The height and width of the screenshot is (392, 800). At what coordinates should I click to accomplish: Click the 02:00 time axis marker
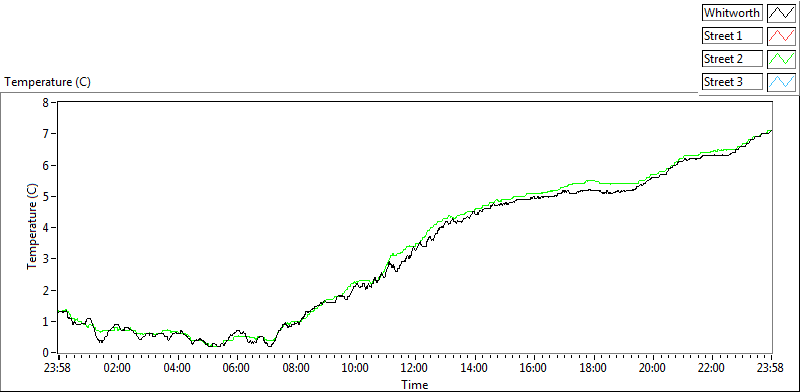tap(118, 368)
